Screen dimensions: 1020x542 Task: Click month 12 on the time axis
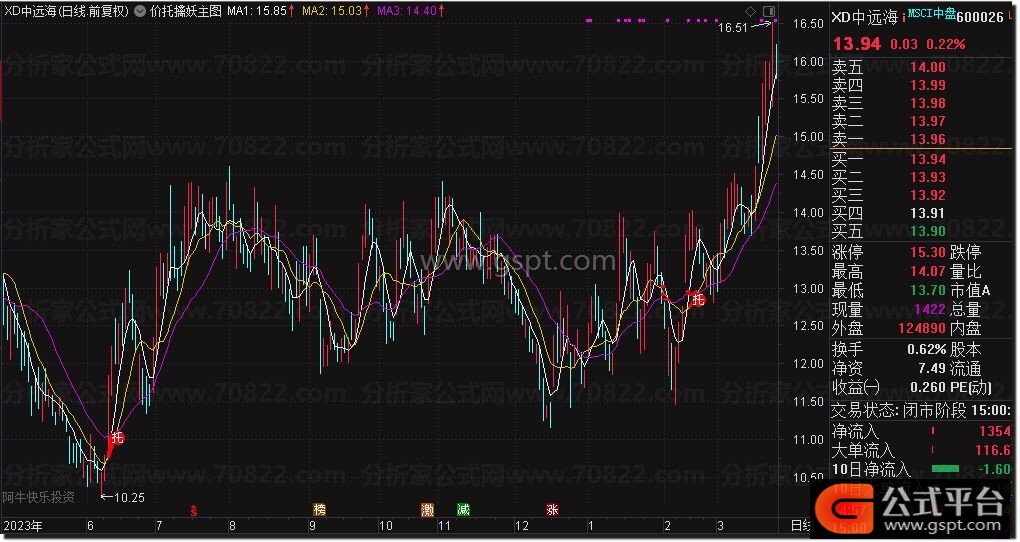[522, 526]
